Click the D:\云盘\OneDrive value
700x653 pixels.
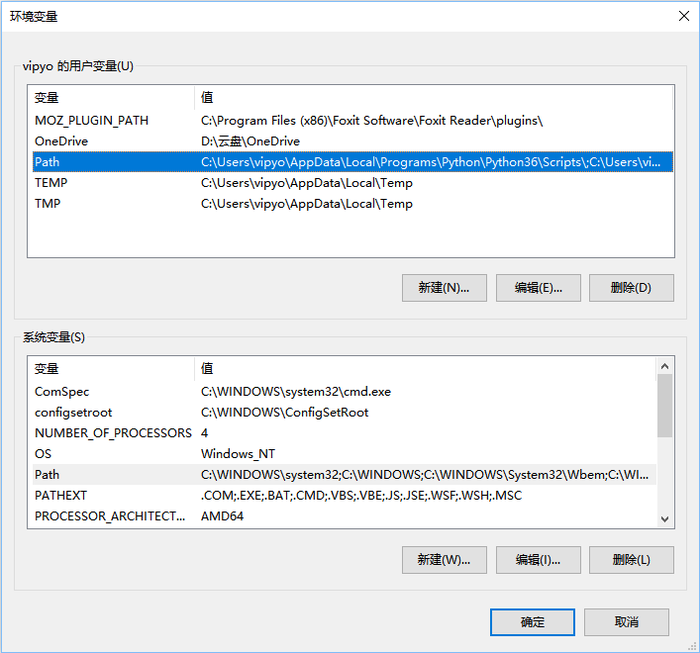tap(250, 141)
